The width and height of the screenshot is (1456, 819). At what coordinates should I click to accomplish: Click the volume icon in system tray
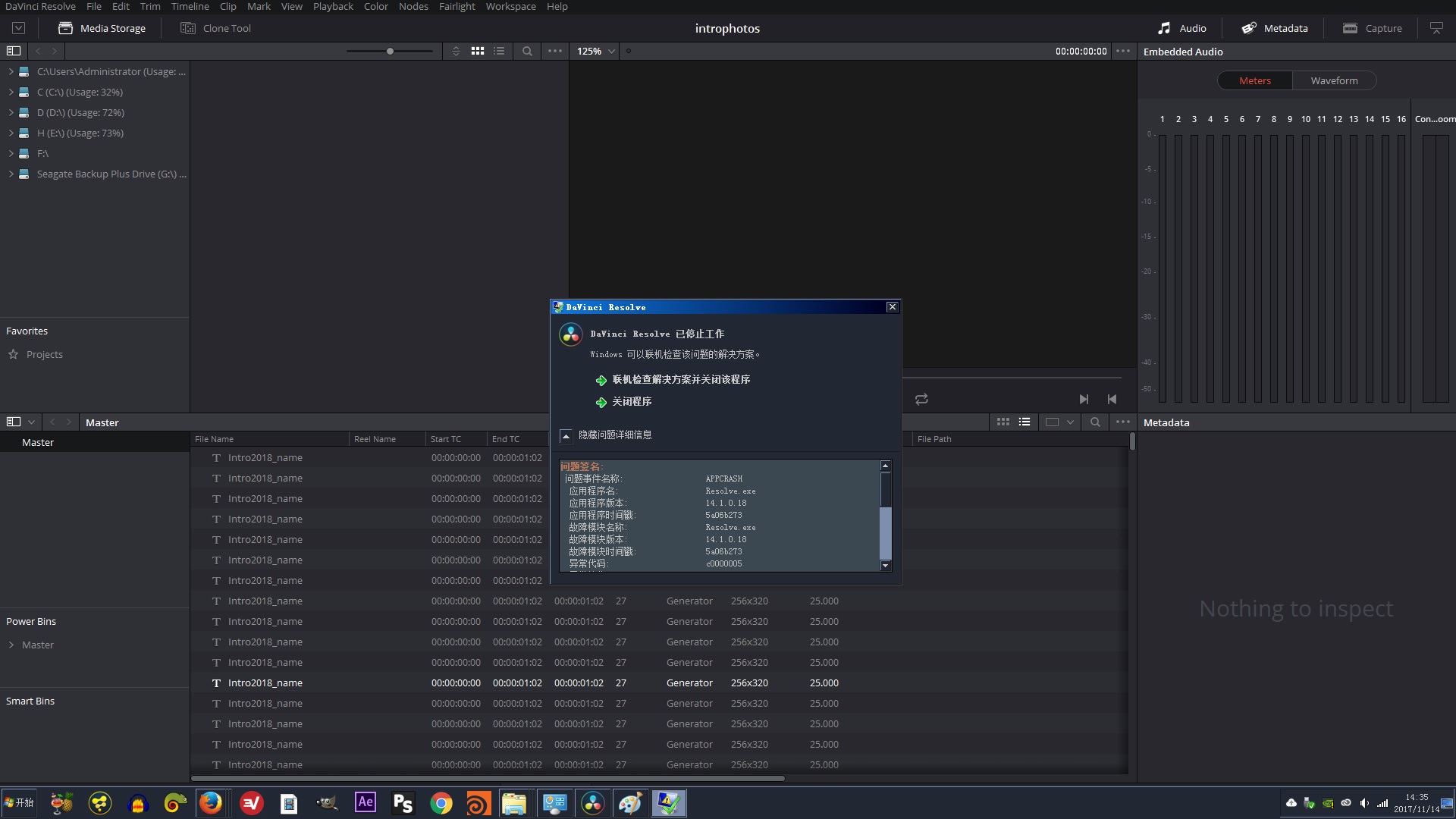[1363, 803]
